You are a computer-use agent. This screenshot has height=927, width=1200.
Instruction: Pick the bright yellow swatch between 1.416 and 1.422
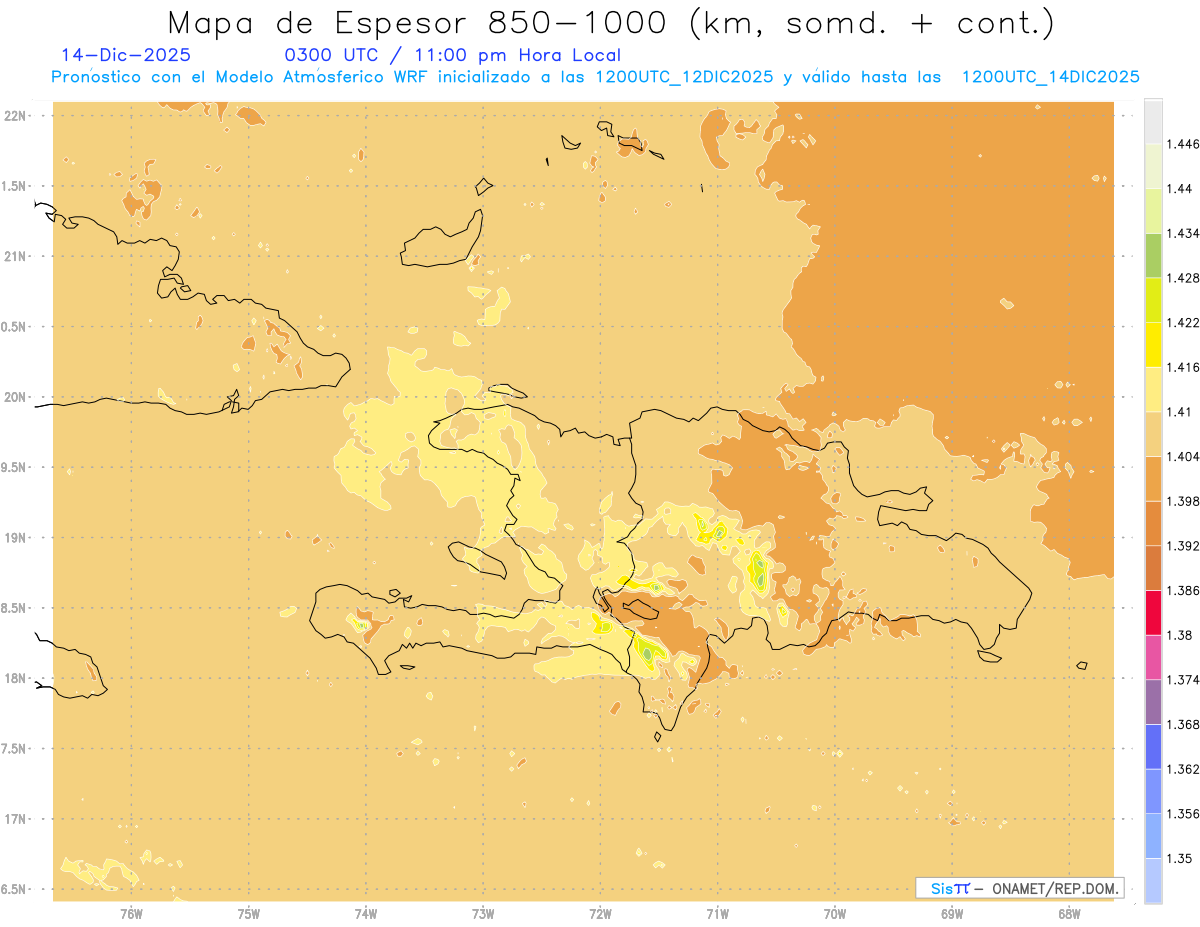(x=1153, y=345)
